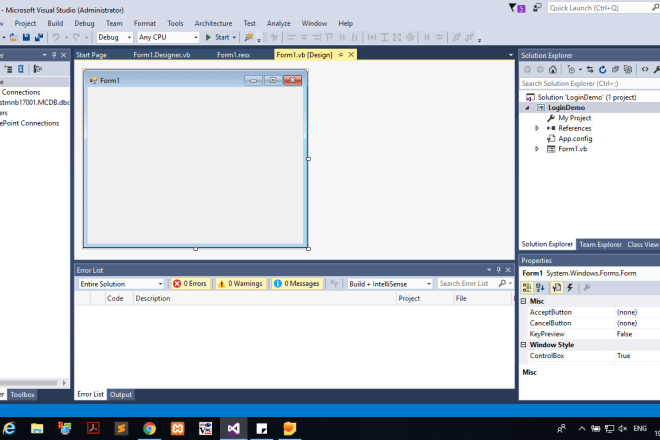Screen dimensions: 660x440
Task: Click the Show All Files icon
Action: tap(628, 69)
